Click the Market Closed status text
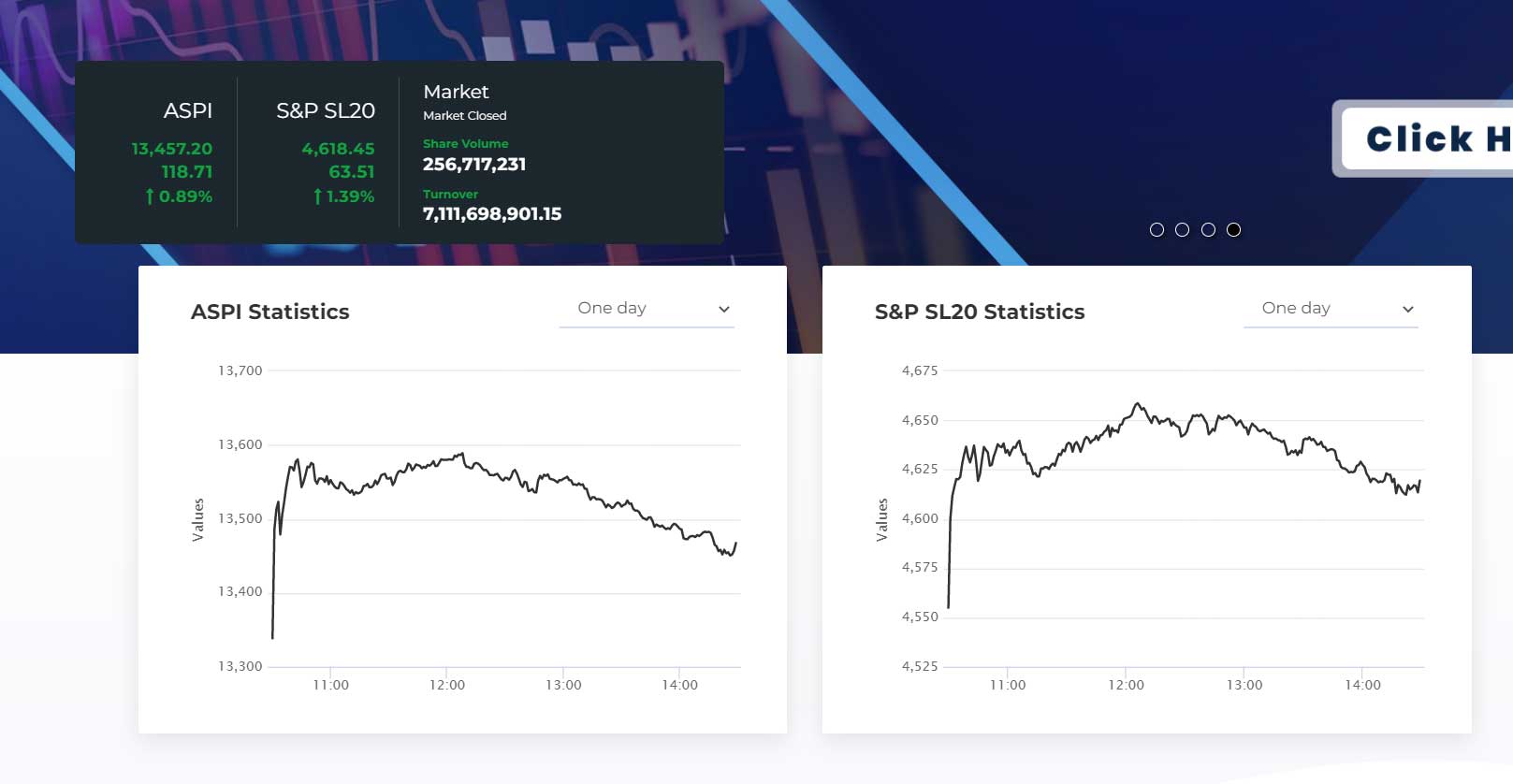The width and height of the screenshot is (1513, 784). pos(465,116)
